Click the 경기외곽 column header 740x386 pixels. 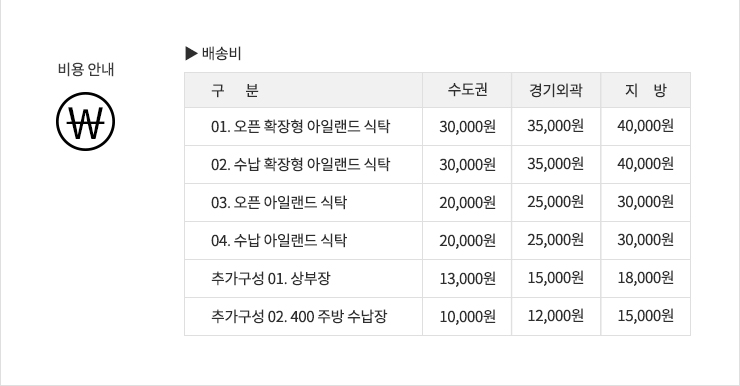pyautogui.click(x=556, y=90)
